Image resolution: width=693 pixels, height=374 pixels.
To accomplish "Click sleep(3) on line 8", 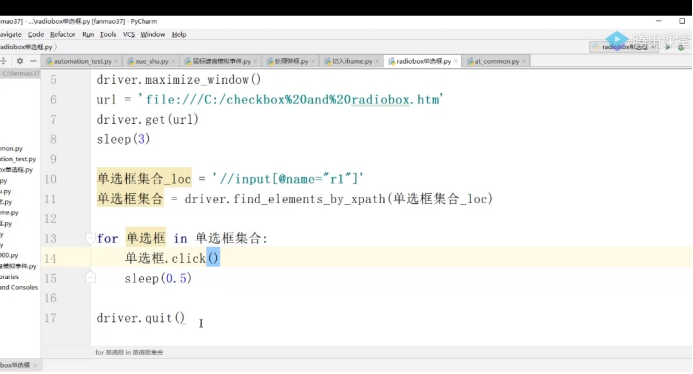I will pos(123,139).
